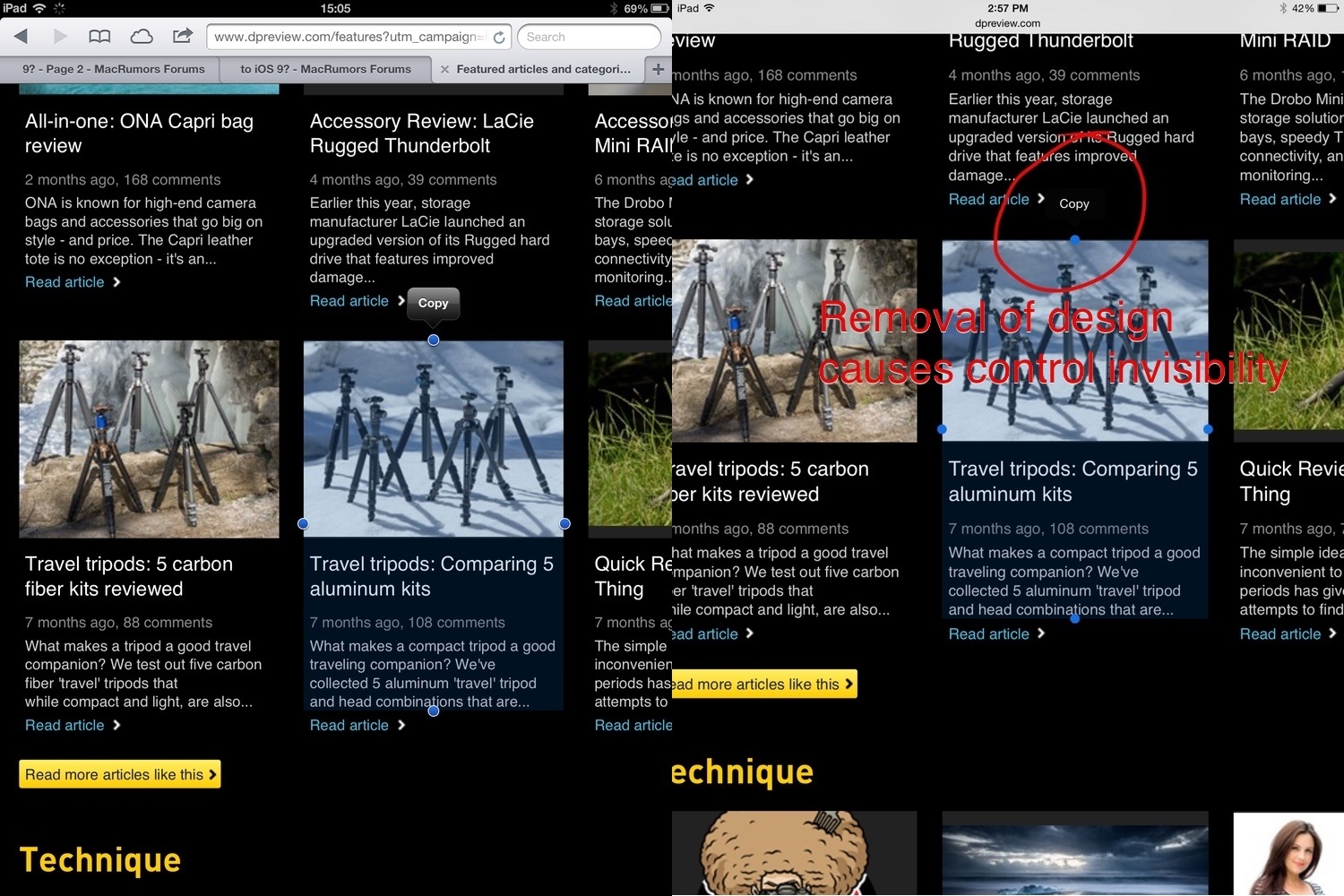Image resolution: width=1344 pixels, height=896 pixels.
Task: Click the aluminum tripods thumbnail, right screenshot
Action: tap(1075, 340)
